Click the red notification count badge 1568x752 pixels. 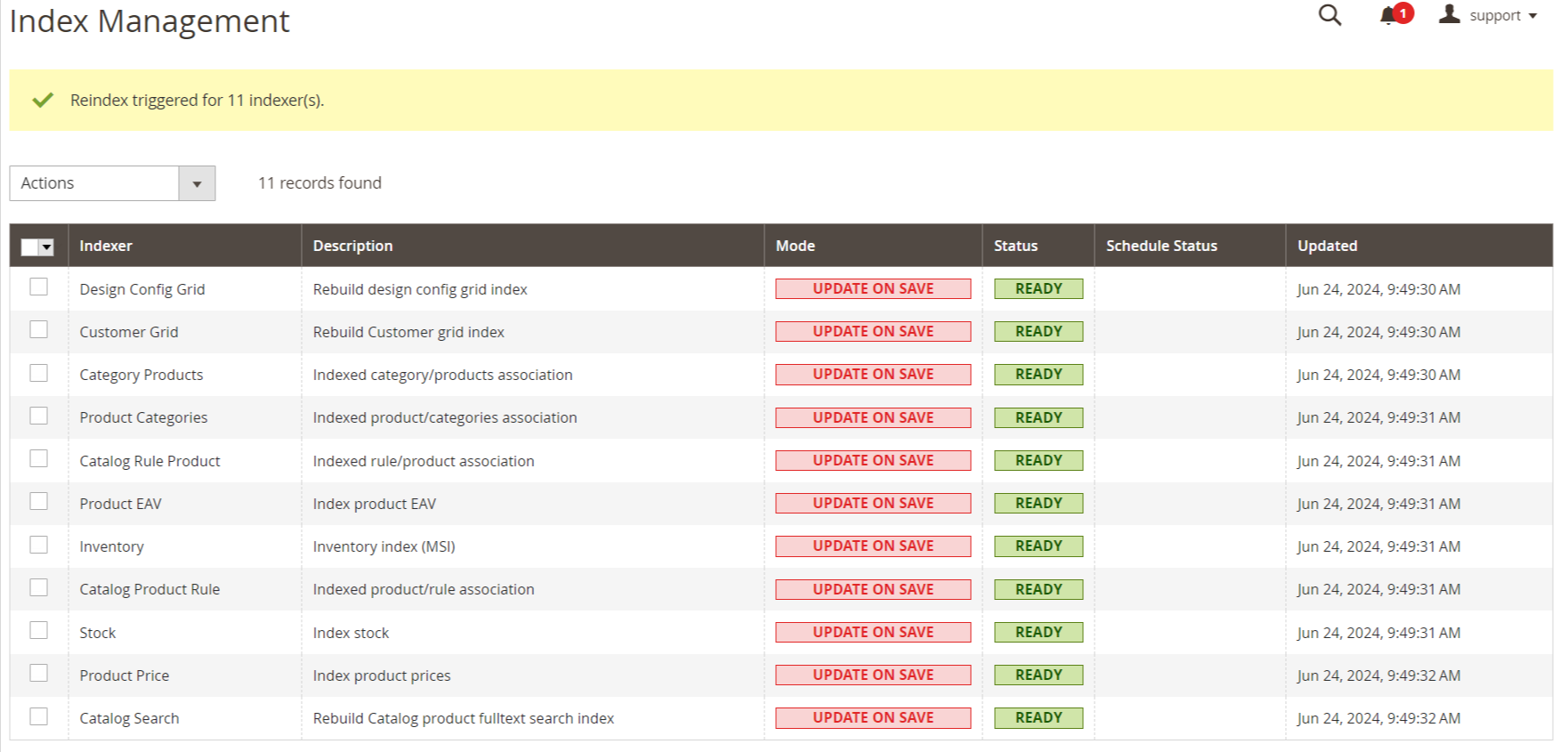1403,13
